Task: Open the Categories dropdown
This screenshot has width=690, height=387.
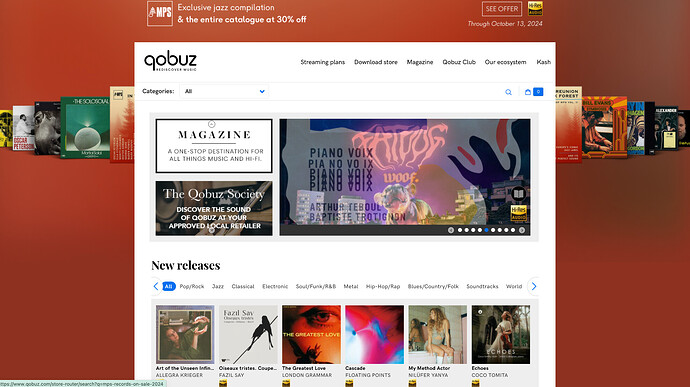Action: (224, 92)
